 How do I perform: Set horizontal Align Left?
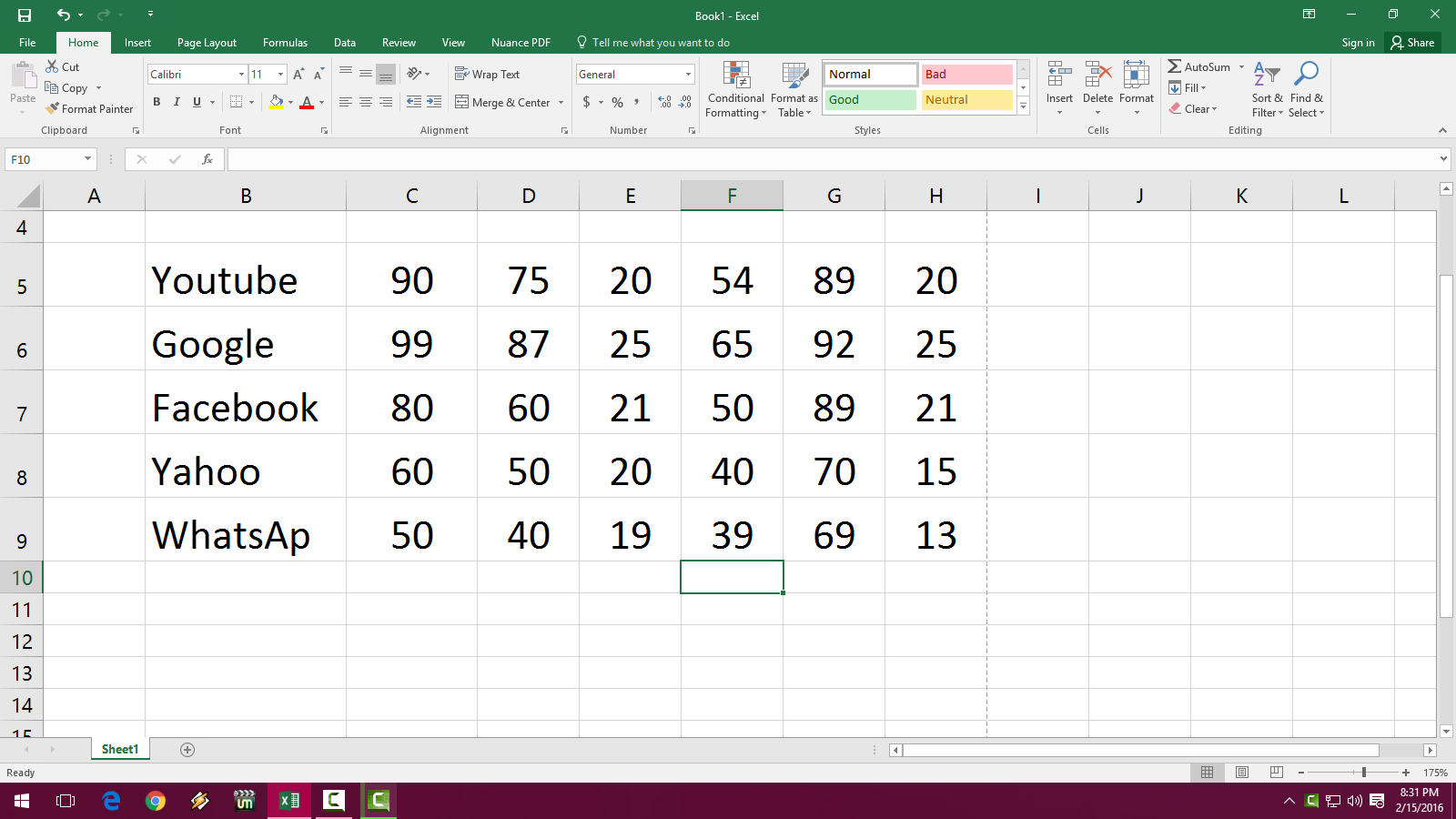click(x=346, y=102)
